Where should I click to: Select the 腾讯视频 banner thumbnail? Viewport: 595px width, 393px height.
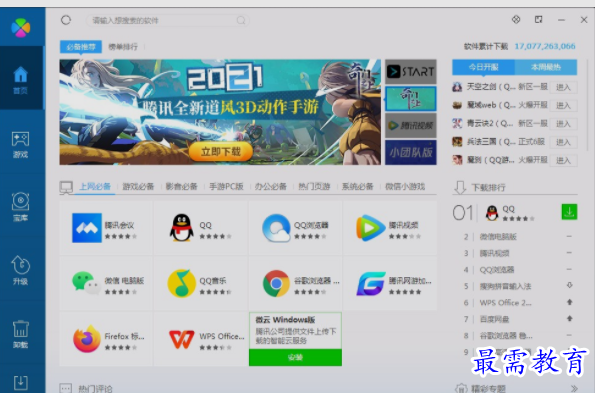pyautogui.click(x=411, y=125)
